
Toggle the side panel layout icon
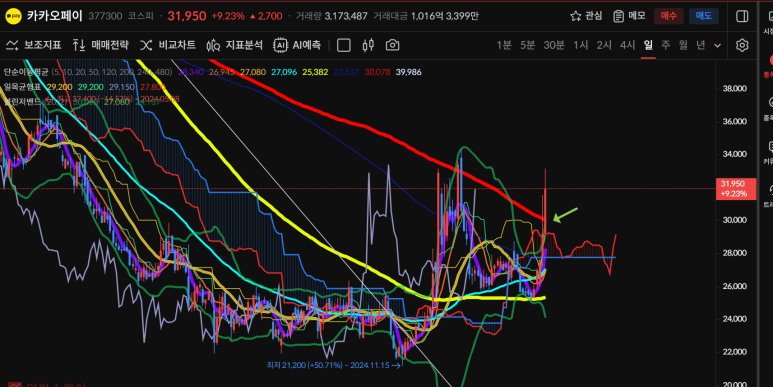click(742, 16)
